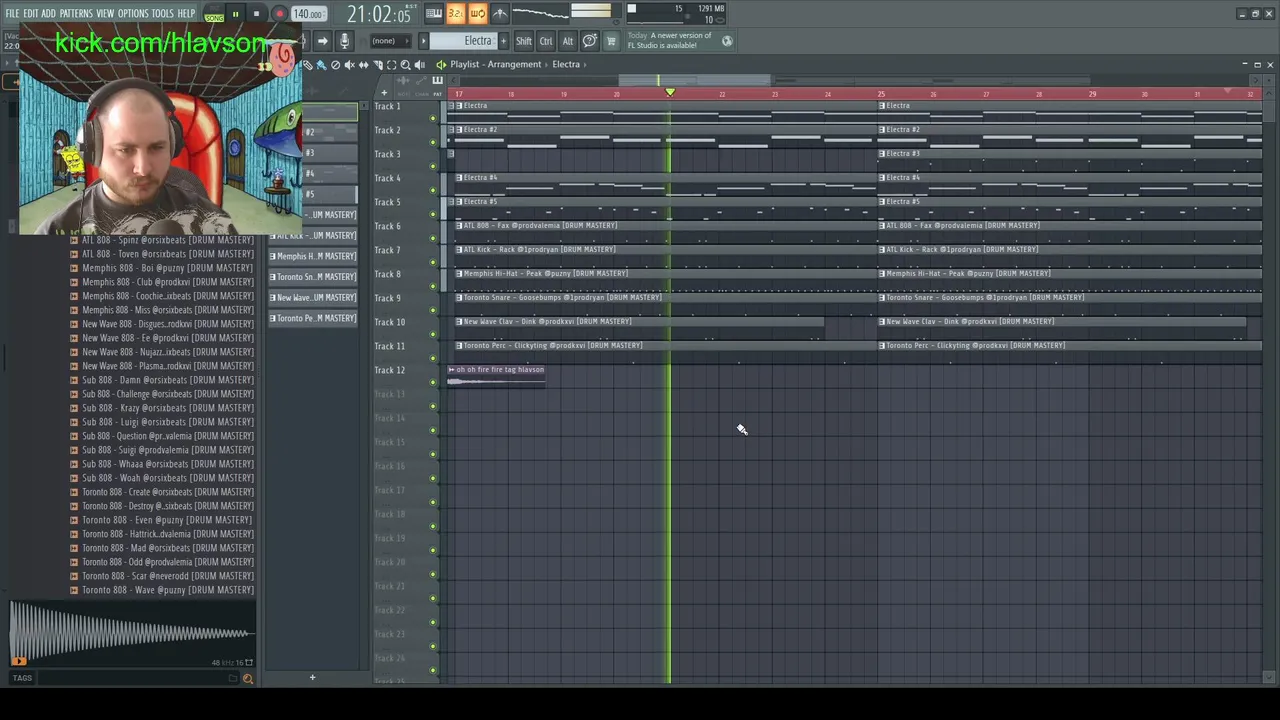
Task: Open the (none) snap dropdown
Action: click(x=390, y=41)
